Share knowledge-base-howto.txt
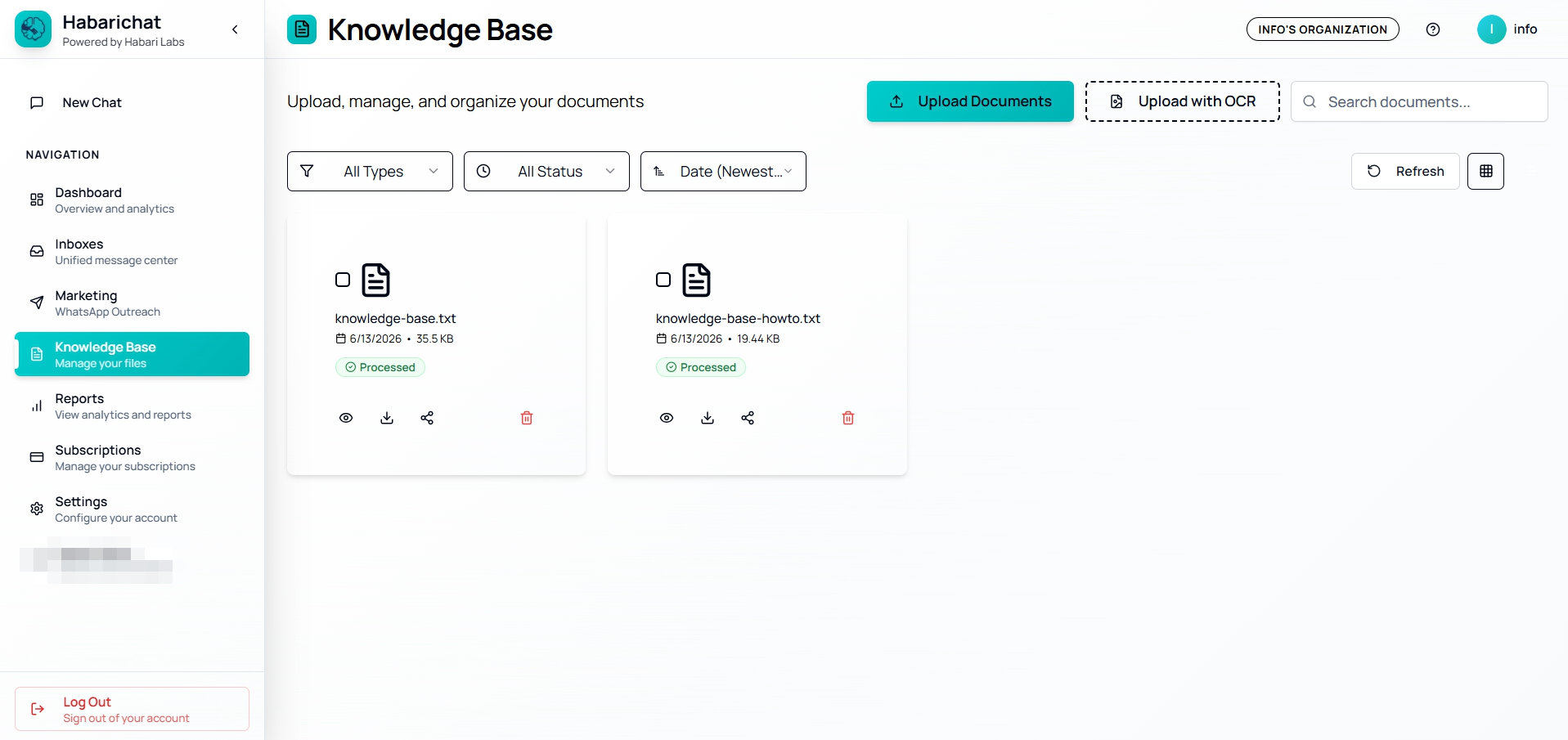 pos(748,418)
